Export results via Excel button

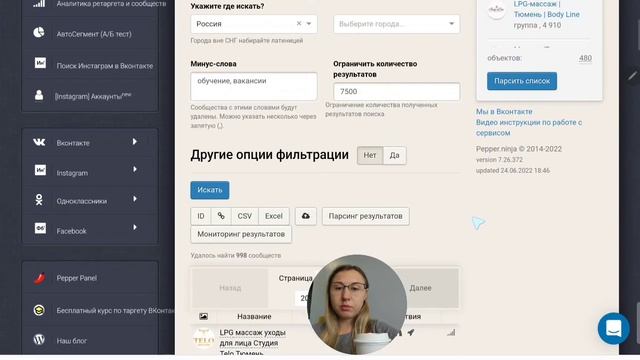(x=274, y=216)
